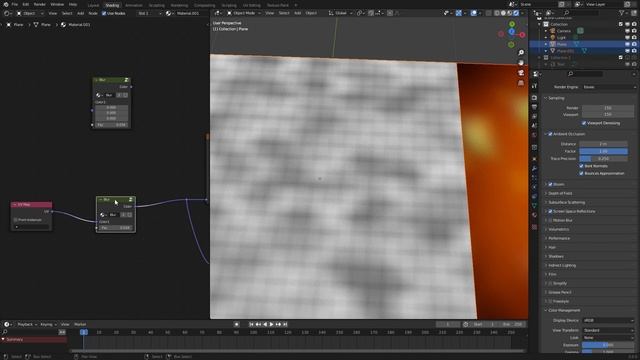This screenshot has width=640, height=360.
Task: Open the node editor Node menu
Action: coord(93,13)
